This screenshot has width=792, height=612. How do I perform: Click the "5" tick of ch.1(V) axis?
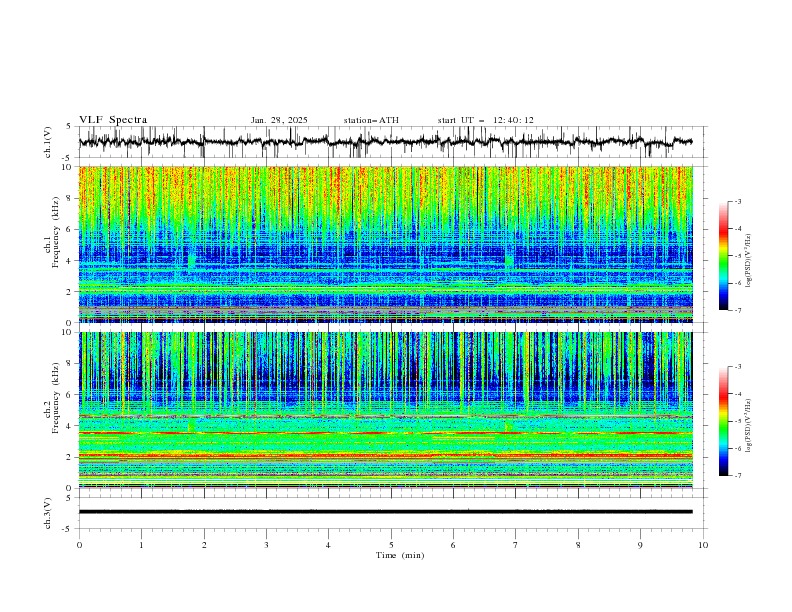[69, 127]
